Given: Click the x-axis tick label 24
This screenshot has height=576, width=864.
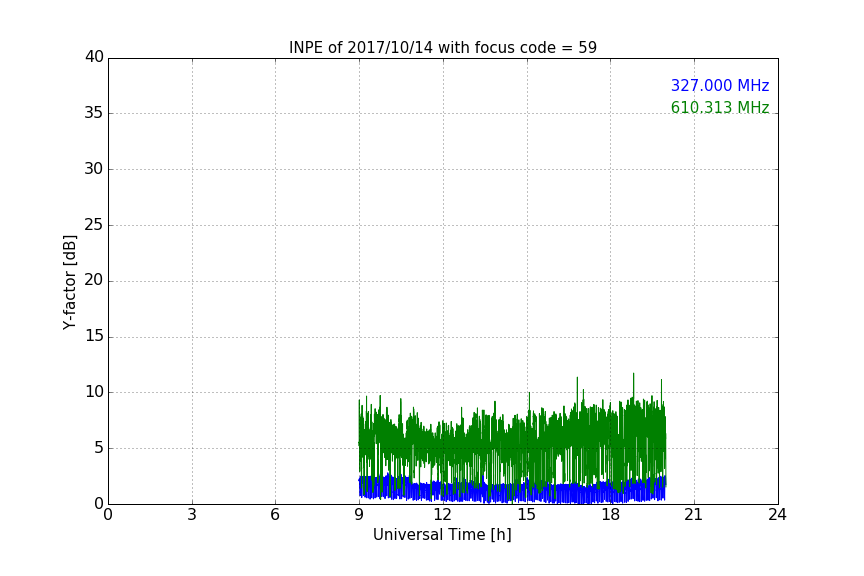Looking at the screenshot, I should (777, 515).
